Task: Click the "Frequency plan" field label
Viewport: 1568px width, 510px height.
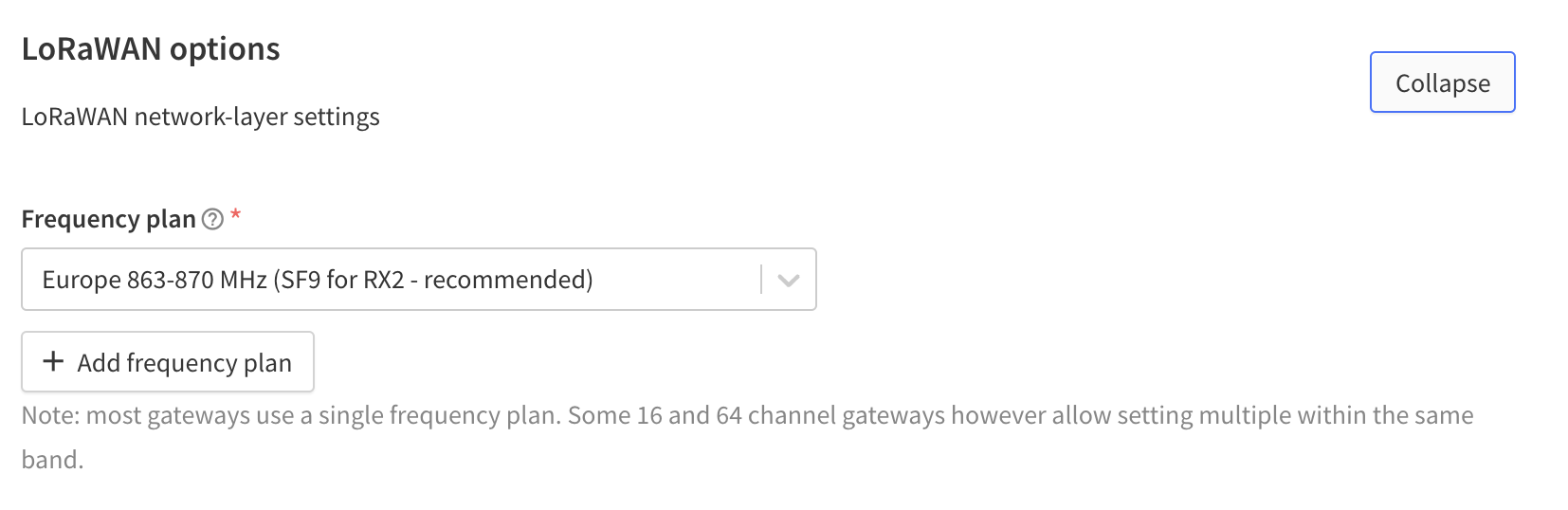Action: click(x=108, y=219)
